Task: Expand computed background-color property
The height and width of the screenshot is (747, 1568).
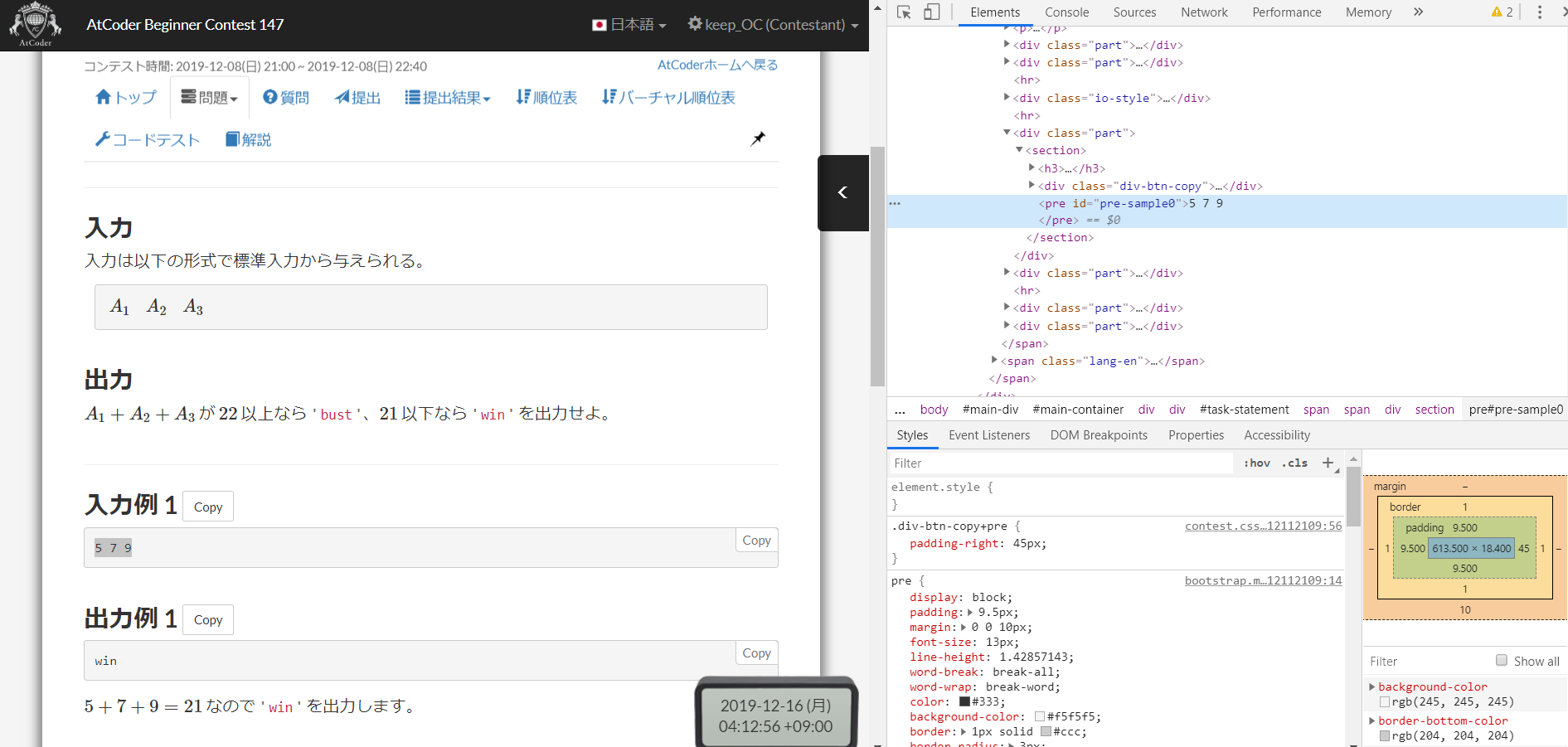Action: click(1371, 686)
